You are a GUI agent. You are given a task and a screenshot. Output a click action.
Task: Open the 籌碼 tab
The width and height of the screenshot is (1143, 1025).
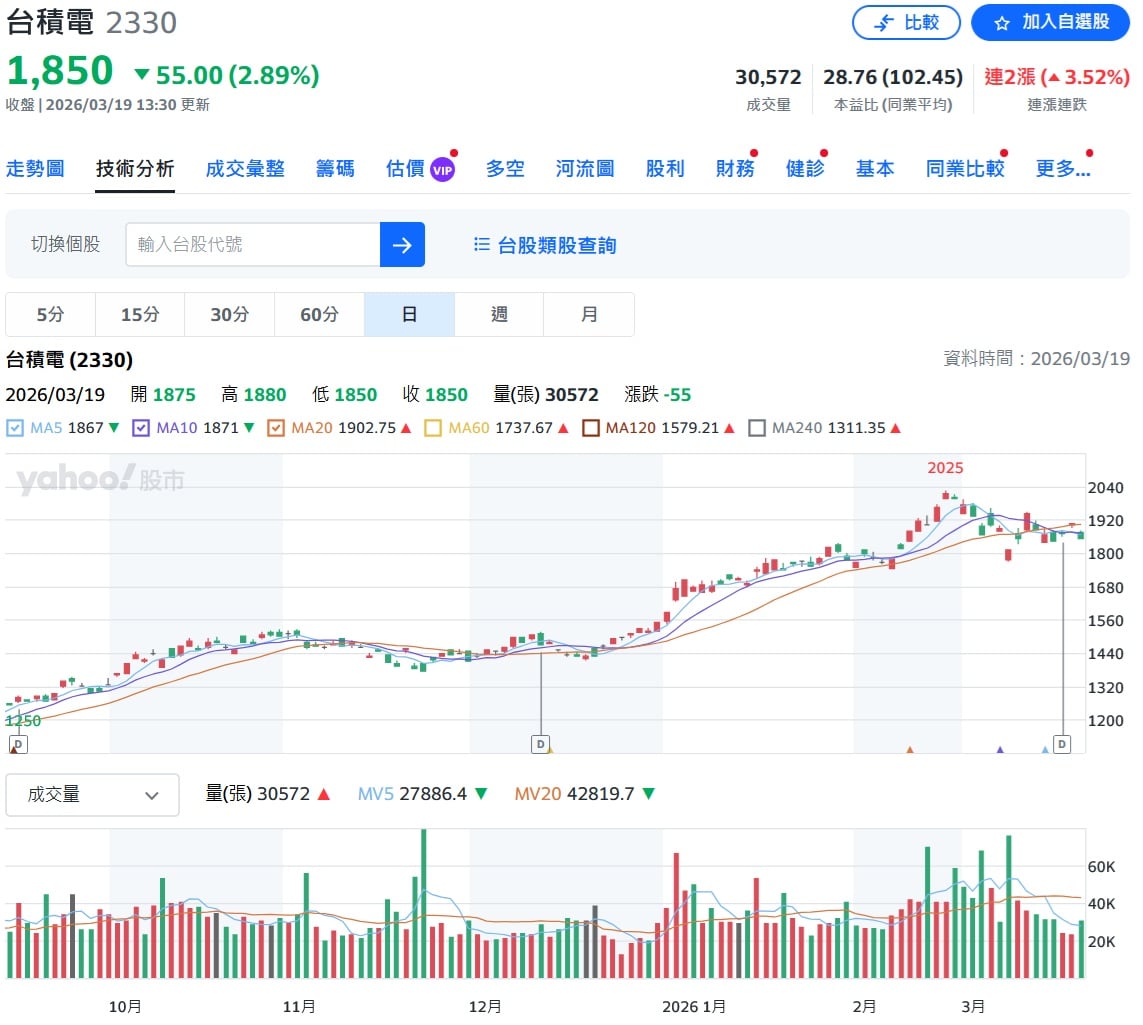[x=335, y=169]
